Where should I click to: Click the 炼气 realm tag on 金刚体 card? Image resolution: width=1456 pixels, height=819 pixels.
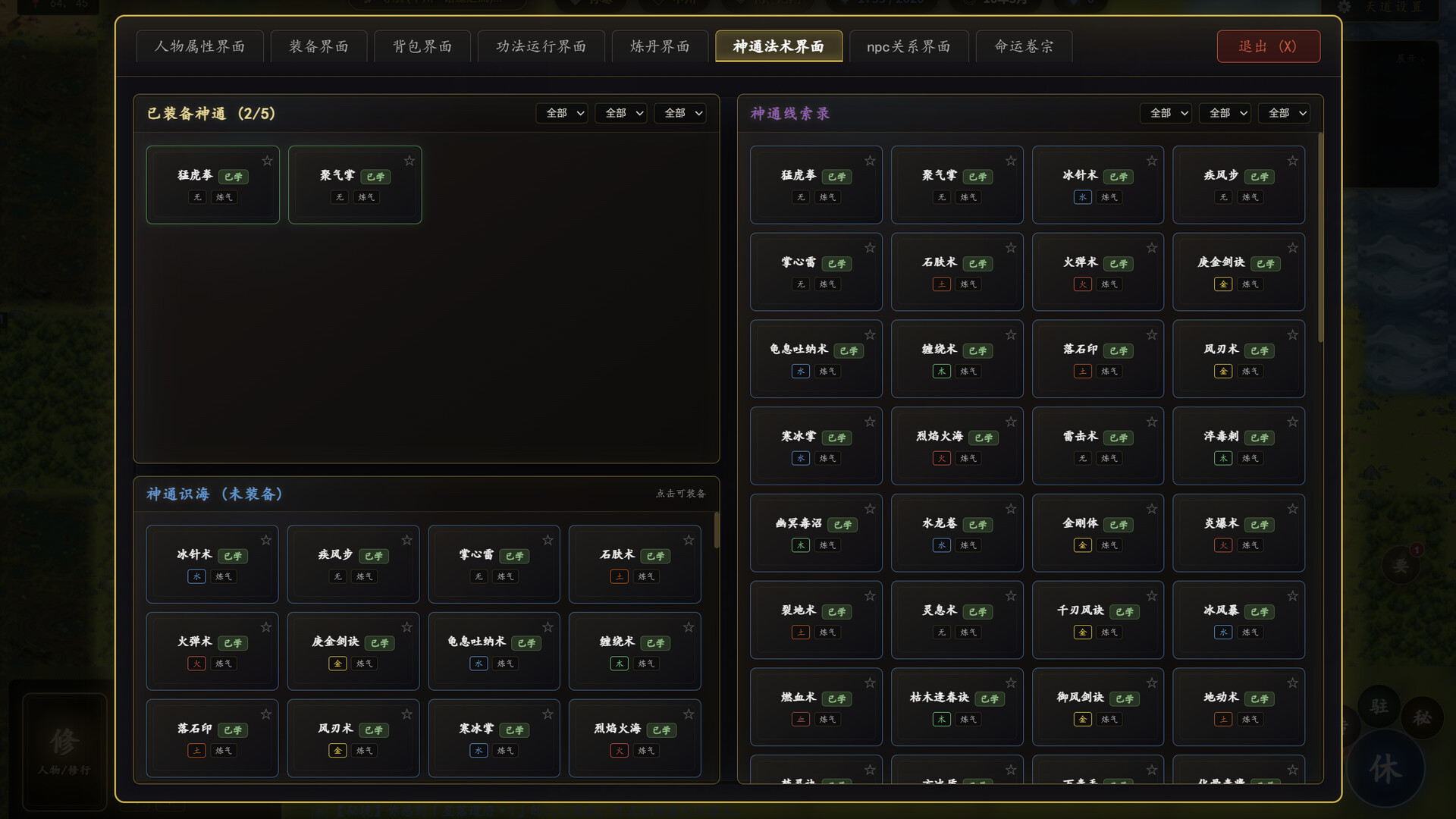1109,545
